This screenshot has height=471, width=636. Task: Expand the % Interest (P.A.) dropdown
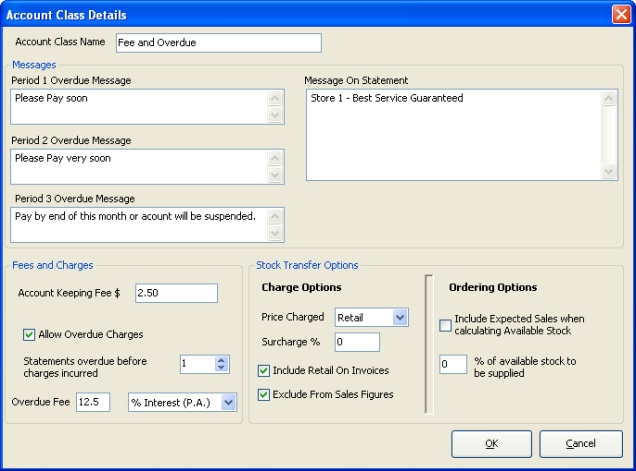point(227,402)
